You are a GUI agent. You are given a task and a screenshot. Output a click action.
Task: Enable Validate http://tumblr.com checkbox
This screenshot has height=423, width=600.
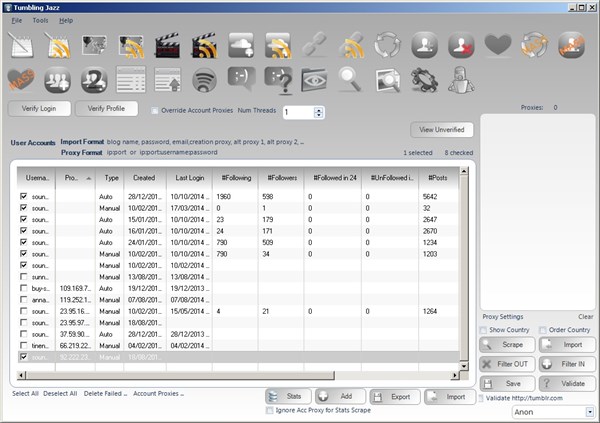pos(481,399)
